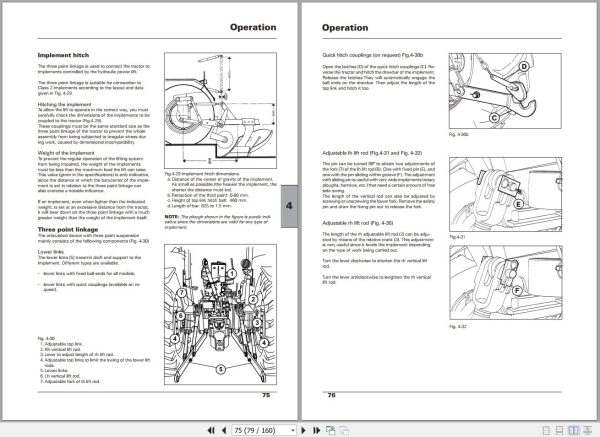Click the 'Lower links' subheading
600x437 pixels.
[51, 252]
